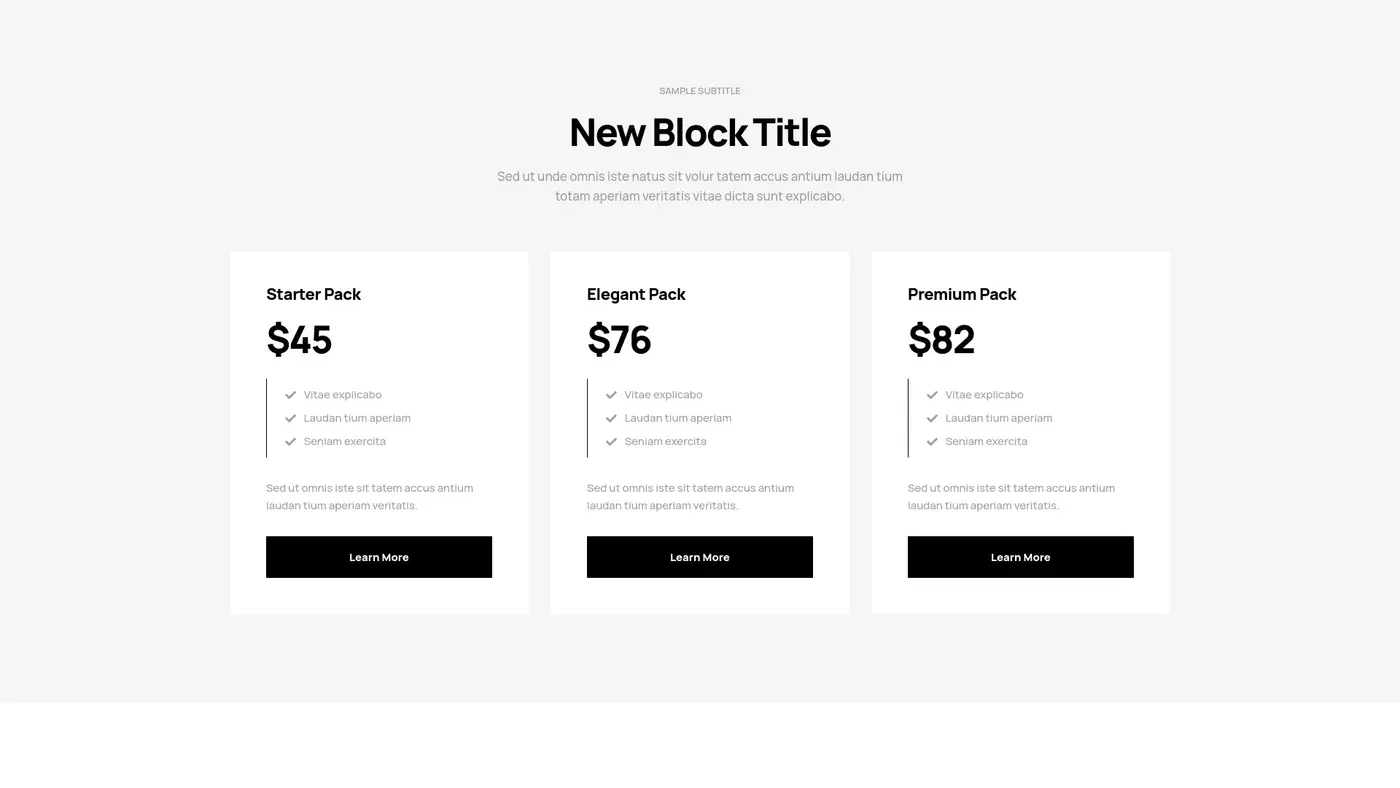Image resolution: width=1400 pixels, height=788 pixels.
Task: Click the checkmark beside Vitae explicabo in Elegant Pack
Action: click(610, 394)
